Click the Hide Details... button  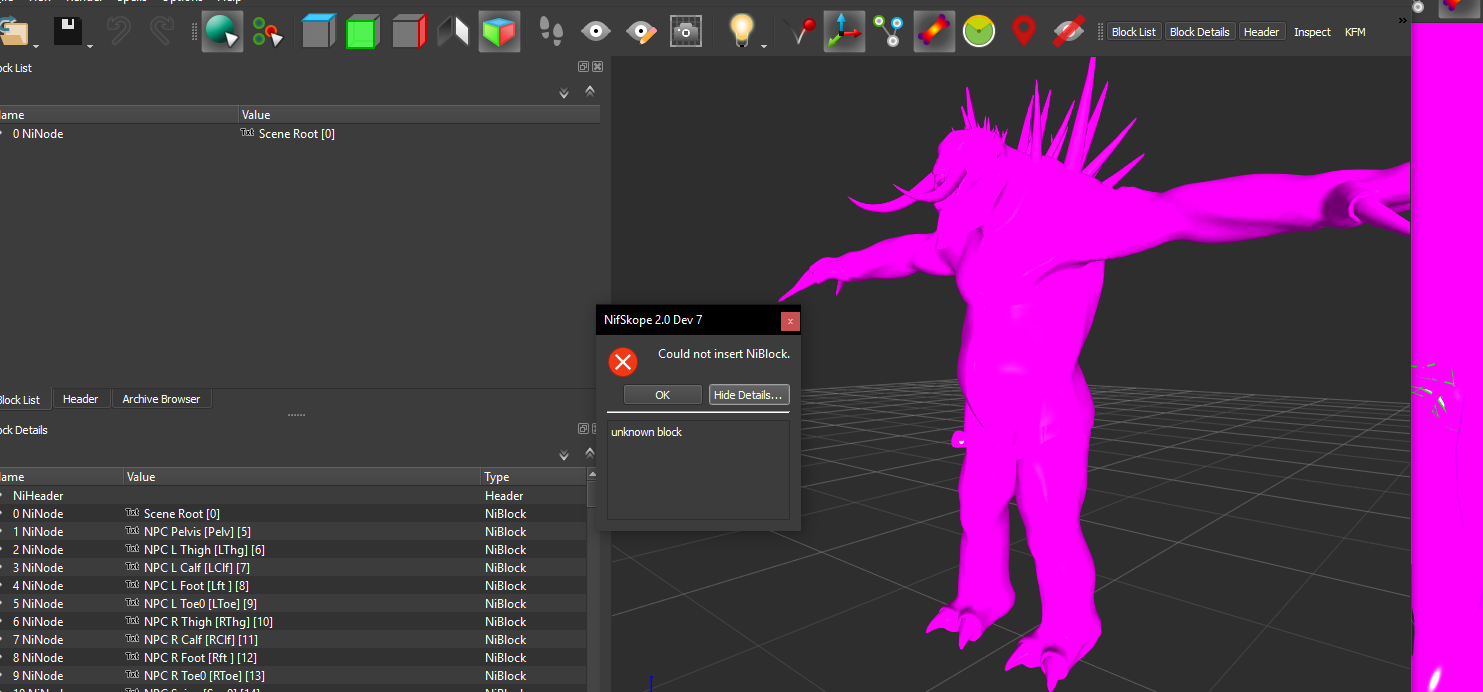pyautogui.click(x=749, y=395)
